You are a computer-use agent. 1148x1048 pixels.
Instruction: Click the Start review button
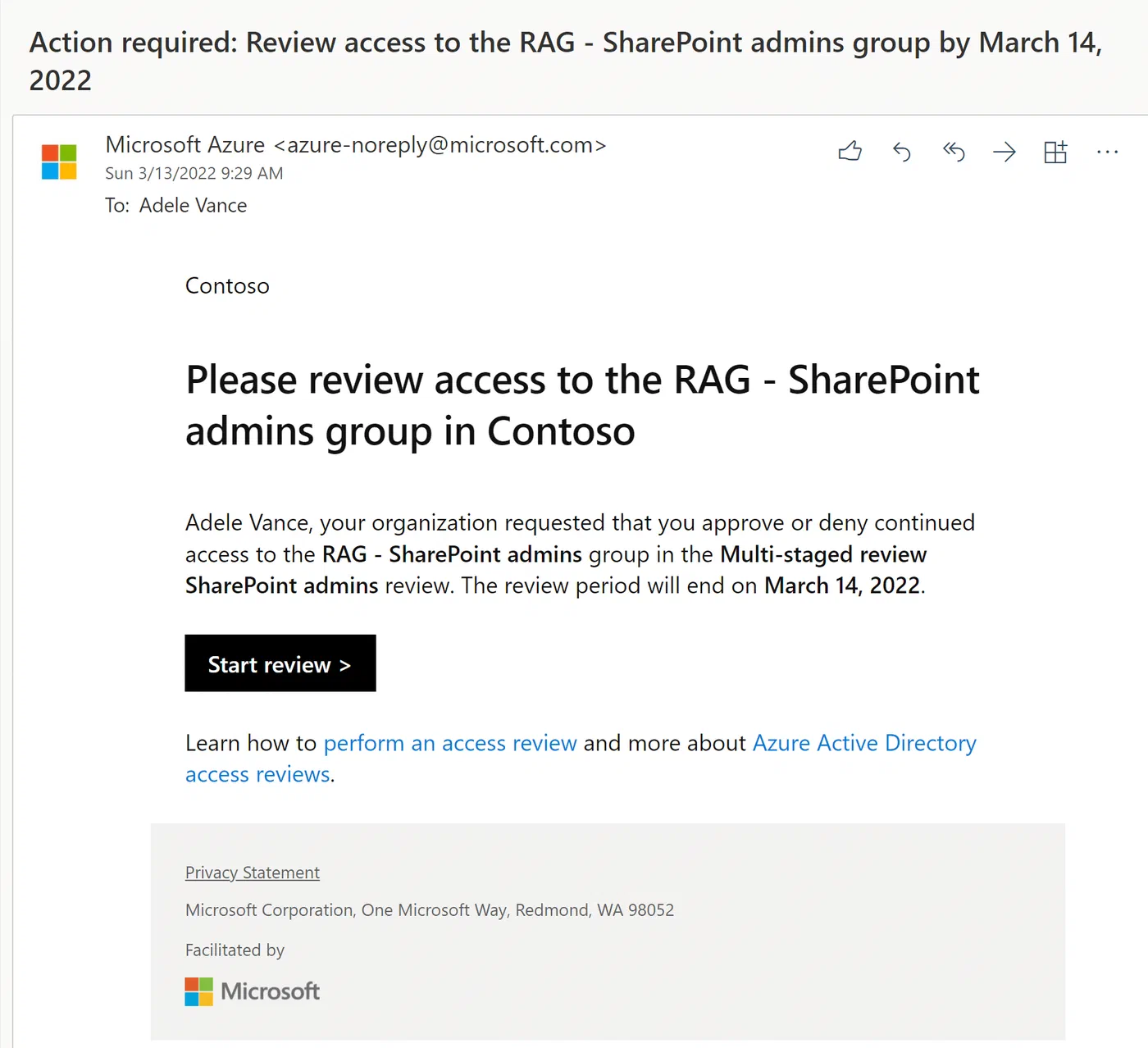tap(280, 663)
